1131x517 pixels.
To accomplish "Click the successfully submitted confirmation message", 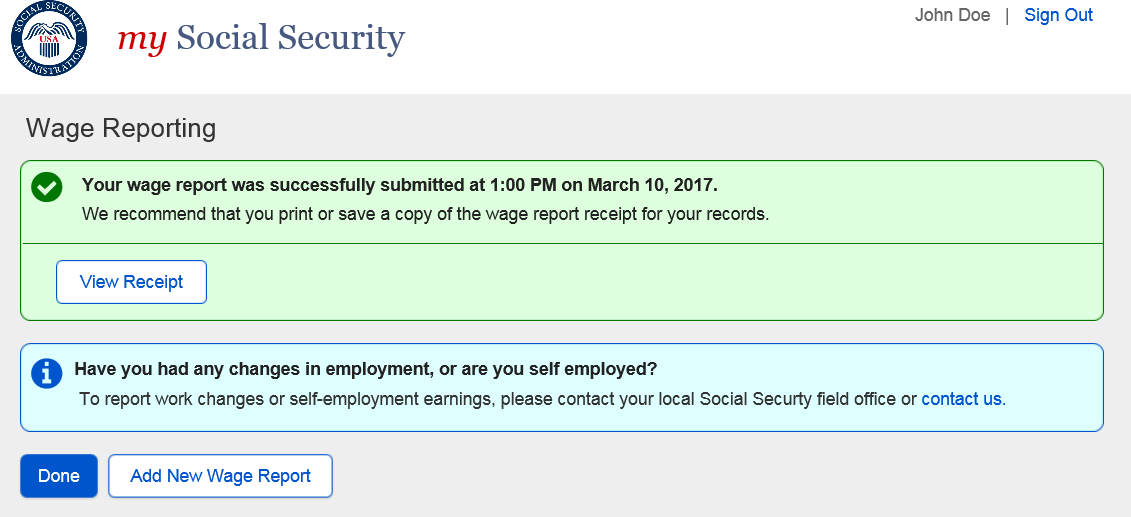I will (400, 185).
